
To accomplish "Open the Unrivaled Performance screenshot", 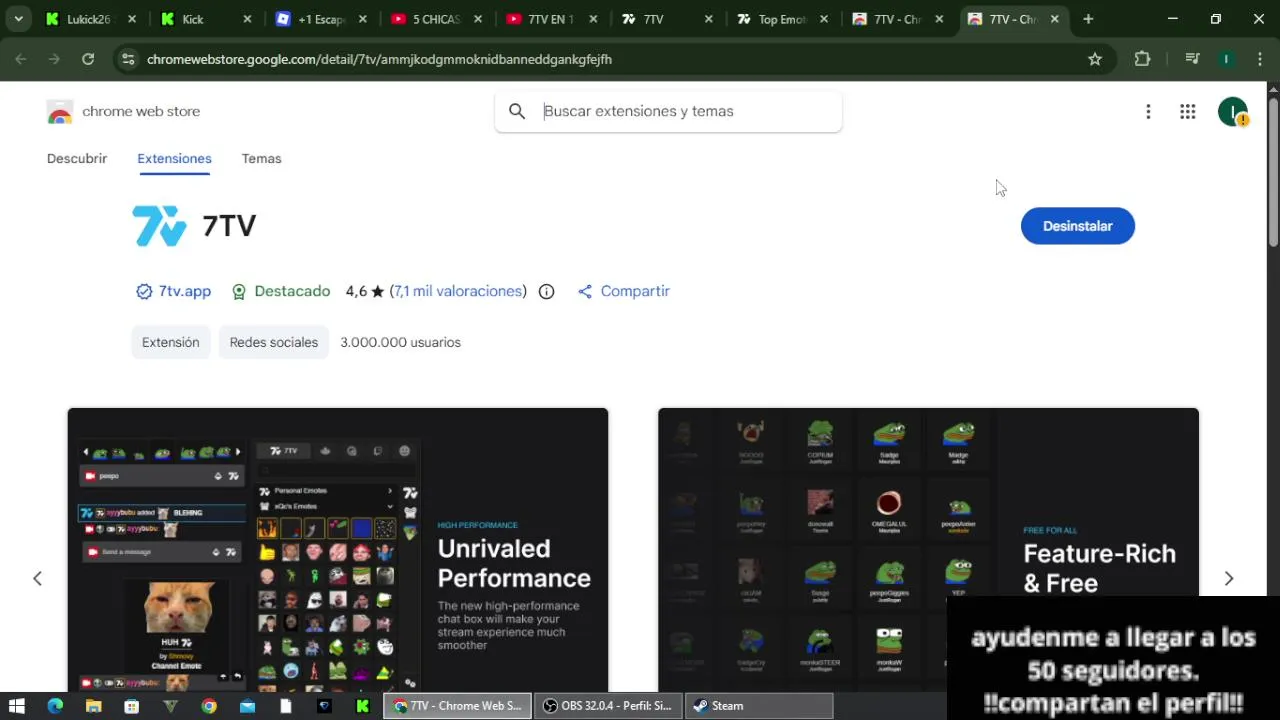I will [338, 549].
